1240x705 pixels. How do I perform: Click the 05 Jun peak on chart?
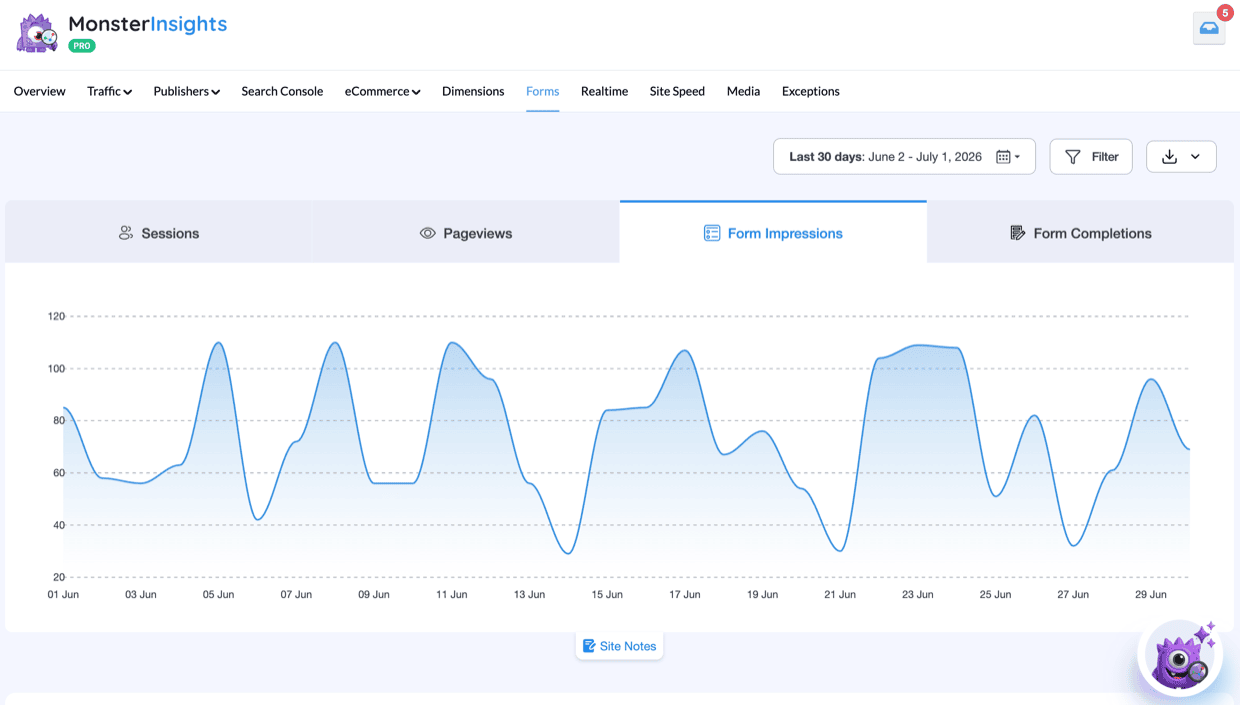[218, 343]
